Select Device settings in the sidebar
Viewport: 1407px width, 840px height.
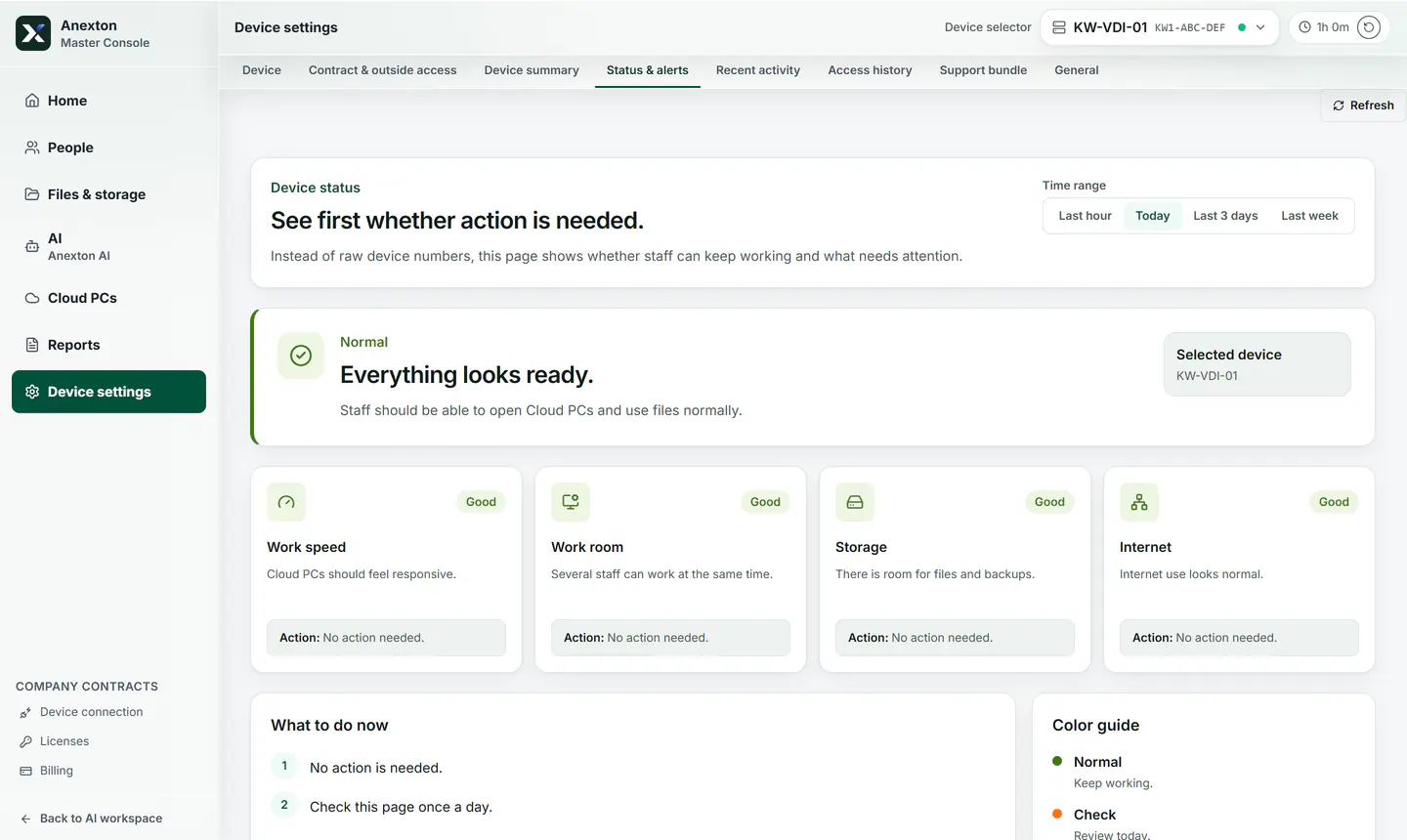pos(108,392)
